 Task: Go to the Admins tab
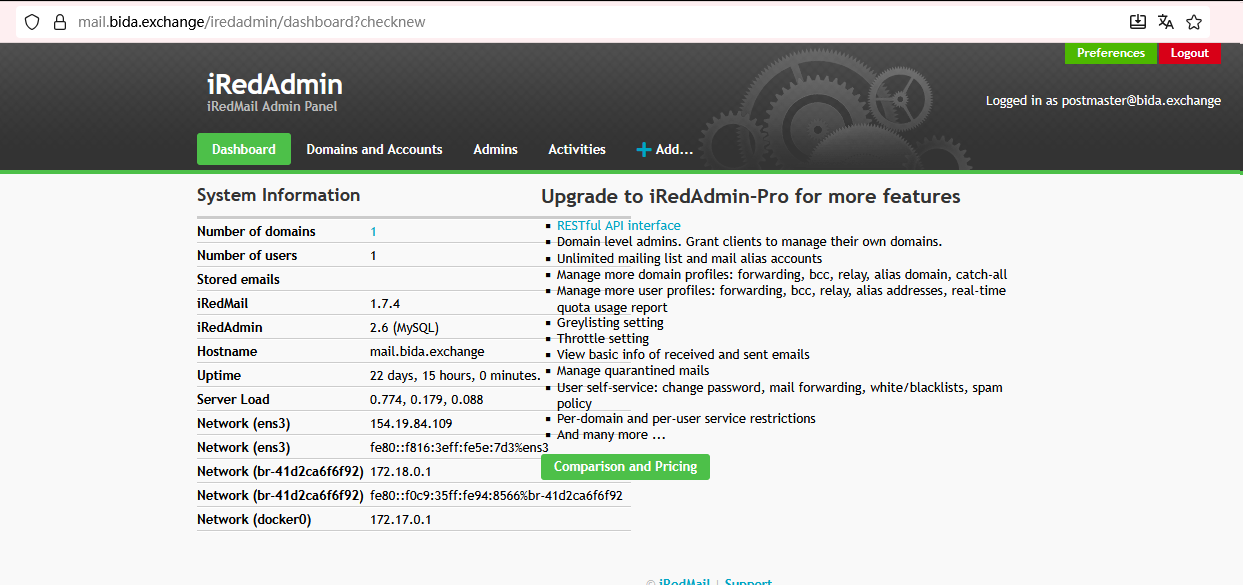pyautogui.click(x=495, y=149)
